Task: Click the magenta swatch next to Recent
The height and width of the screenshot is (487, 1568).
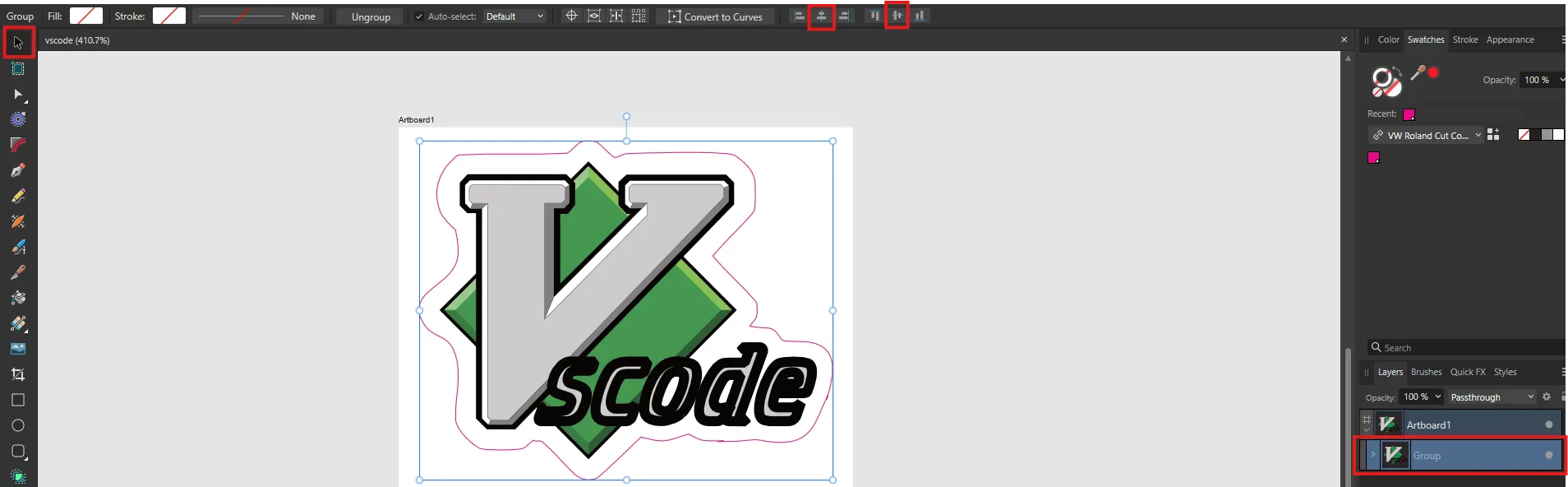Action: [1409, 114]
